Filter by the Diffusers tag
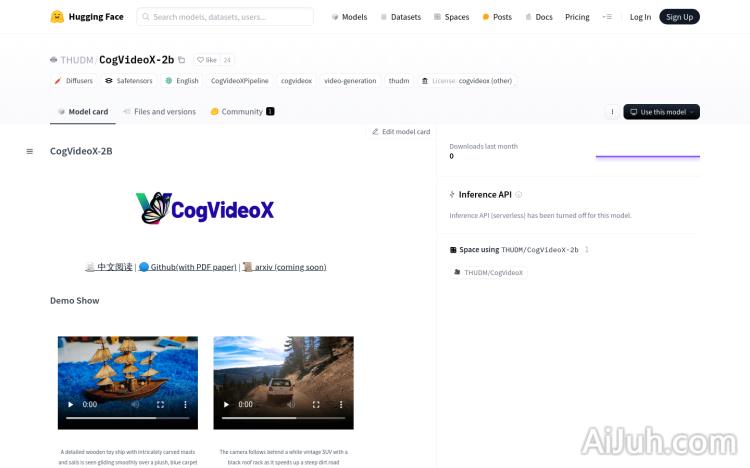The width and height of the screenshot is (750, 468). pyautogui.click(x=74, y=81)
